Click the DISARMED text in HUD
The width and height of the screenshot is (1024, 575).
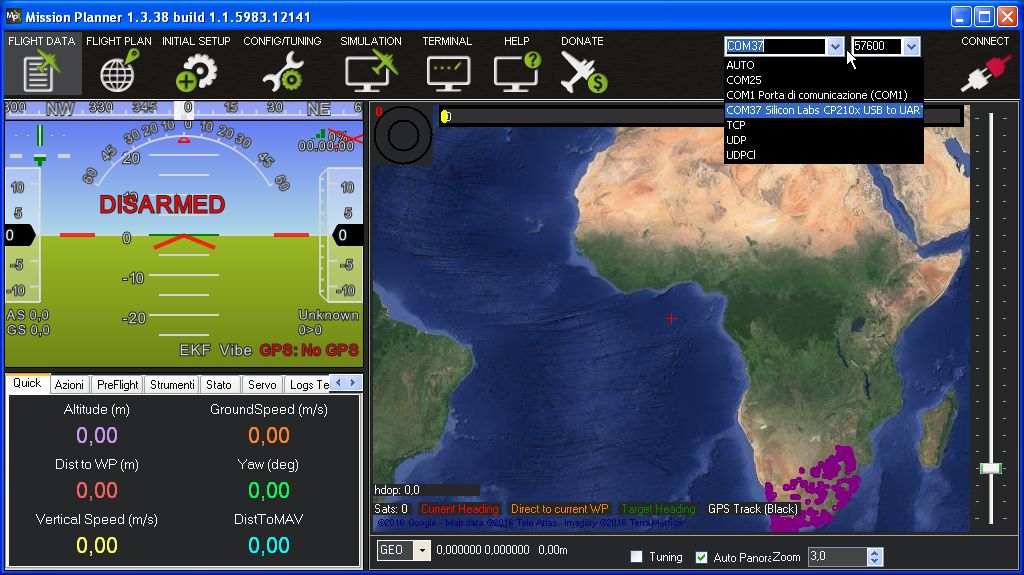click(x=162, y=205)
